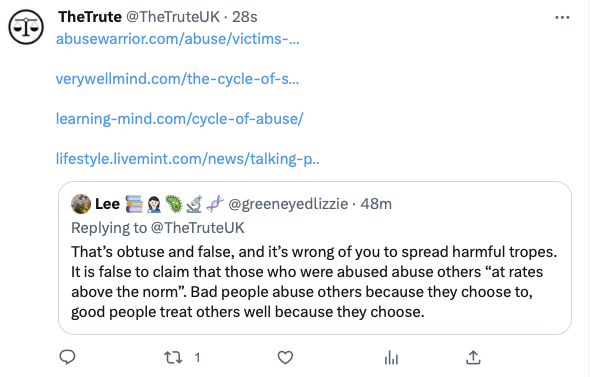Open the 28s tweet timestamp
The image size is (590, 377).
245,17
